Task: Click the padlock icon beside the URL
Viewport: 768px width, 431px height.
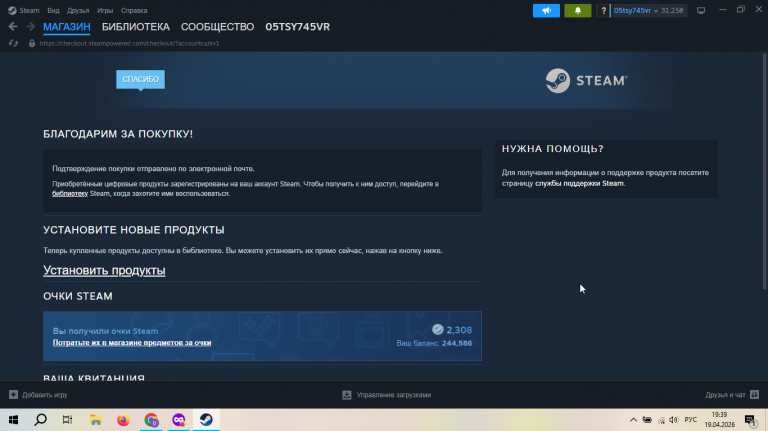Action: [32, 44]
